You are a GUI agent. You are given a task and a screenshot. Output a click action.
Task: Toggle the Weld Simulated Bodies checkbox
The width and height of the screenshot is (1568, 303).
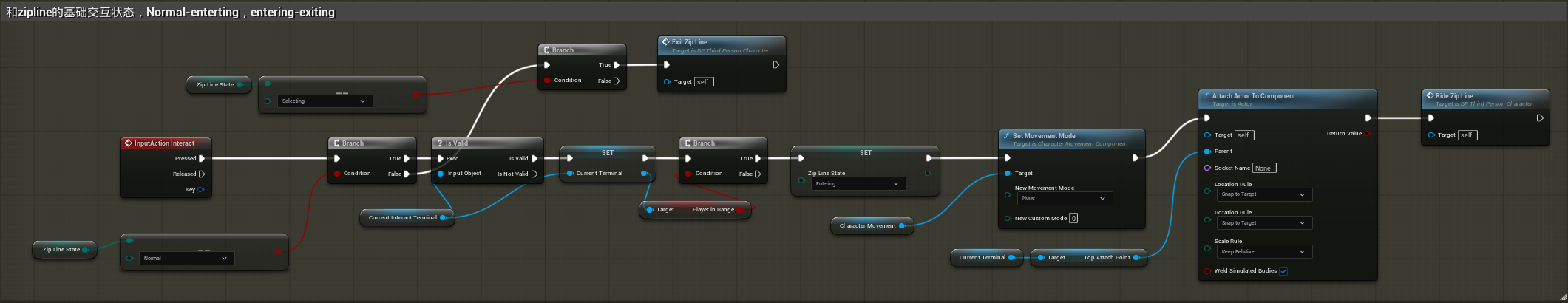1283,271
